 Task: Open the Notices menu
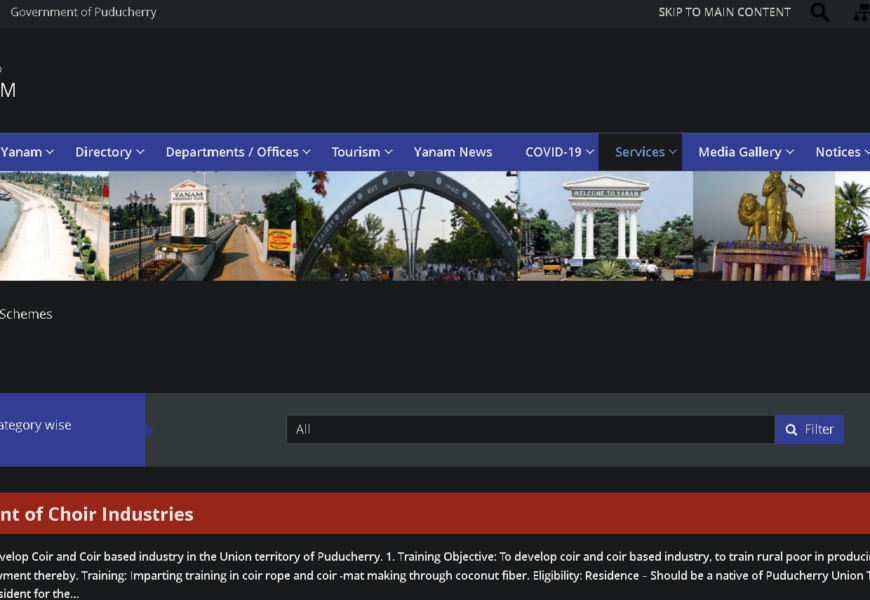pyautogui.click(x=840, y=152)
